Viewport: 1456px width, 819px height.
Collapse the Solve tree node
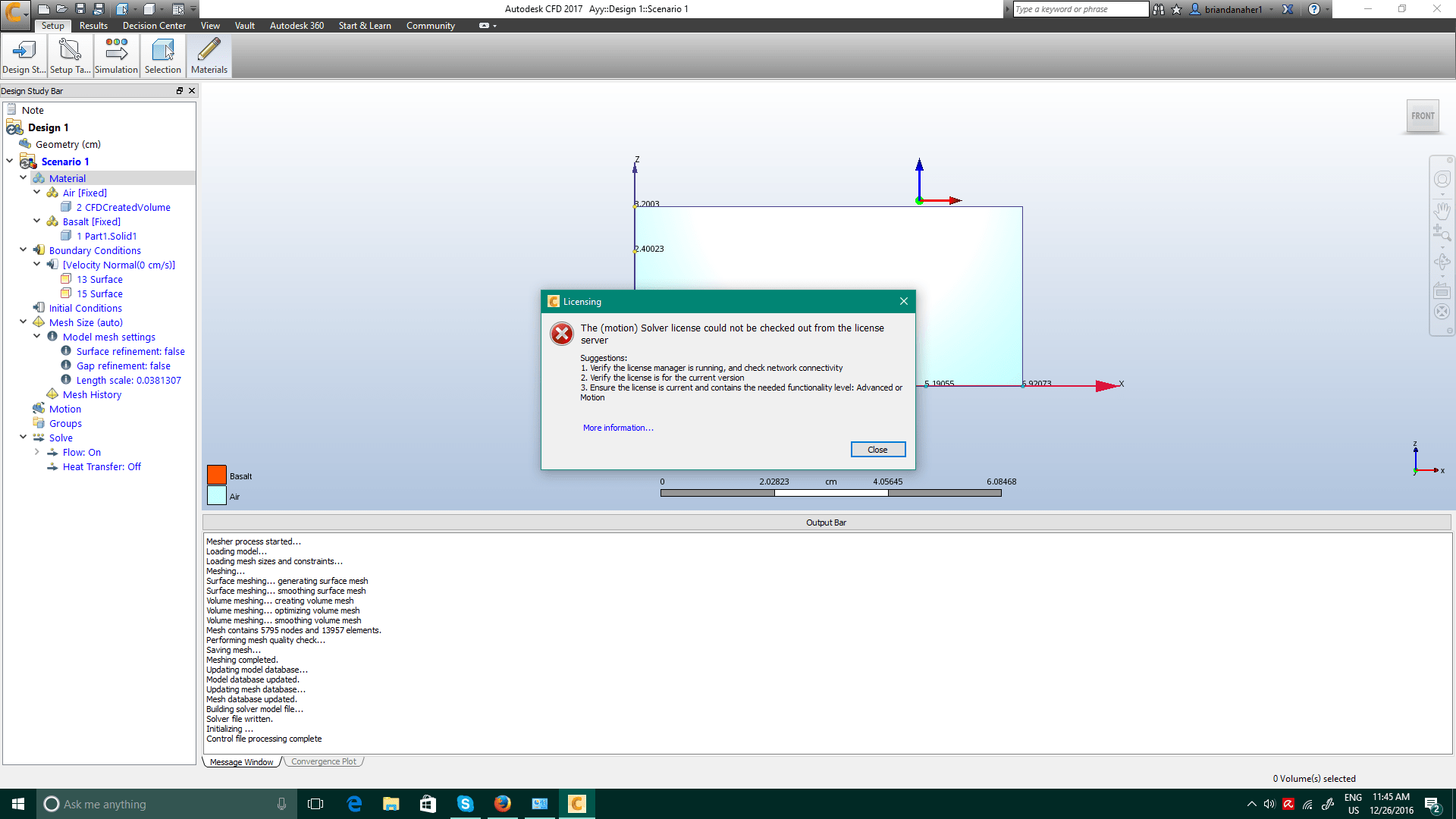pyautogui.click(x=23, y=437)
